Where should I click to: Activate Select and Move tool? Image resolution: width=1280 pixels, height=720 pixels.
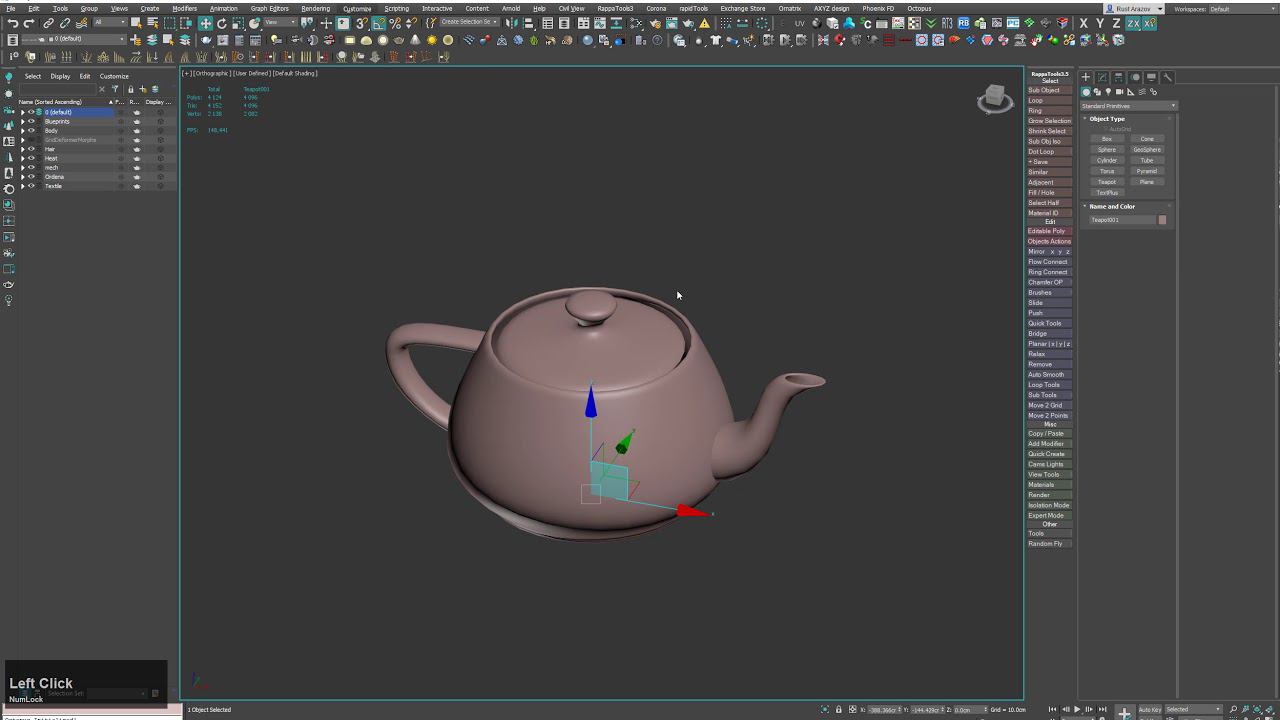(205, 22)
